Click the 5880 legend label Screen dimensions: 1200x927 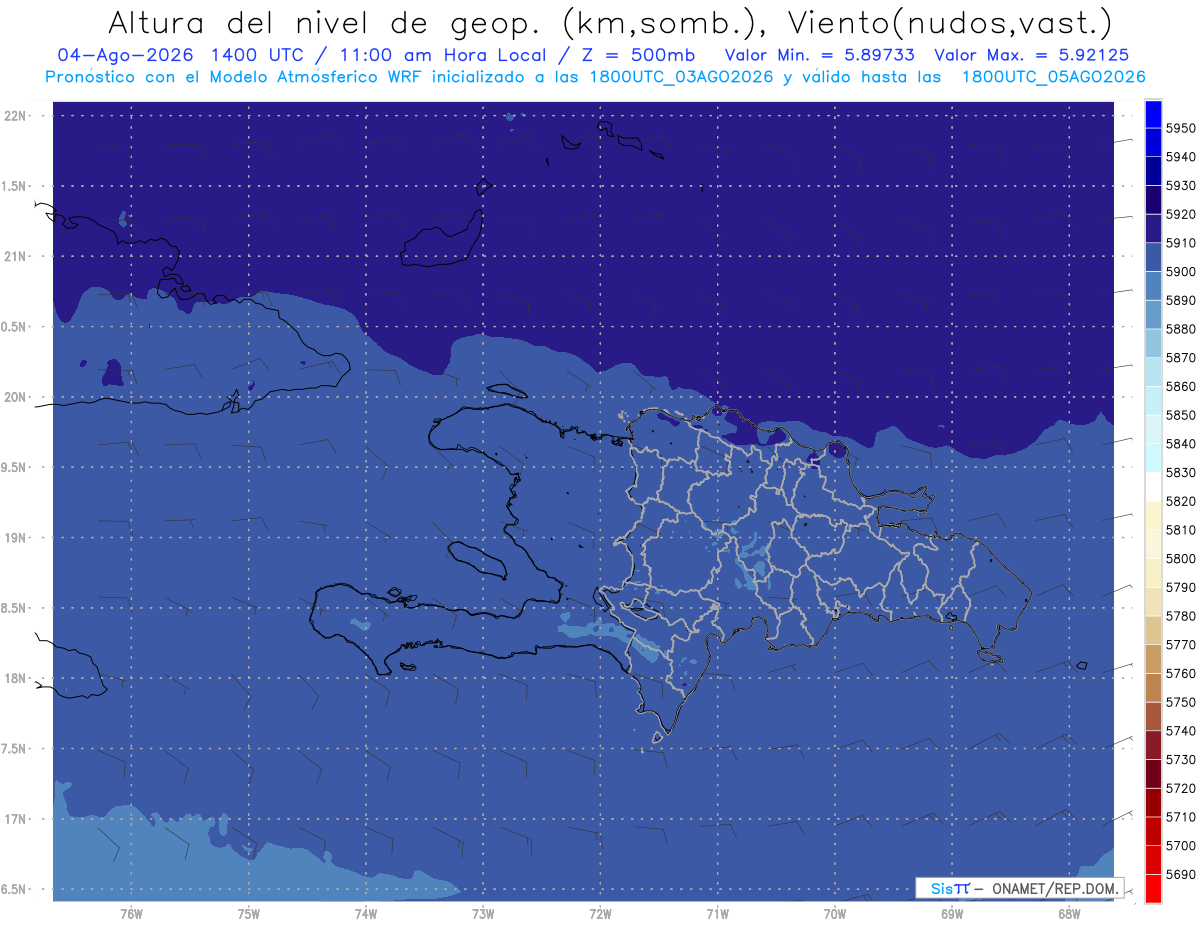pyautogui.click(x=1180, y=329)
